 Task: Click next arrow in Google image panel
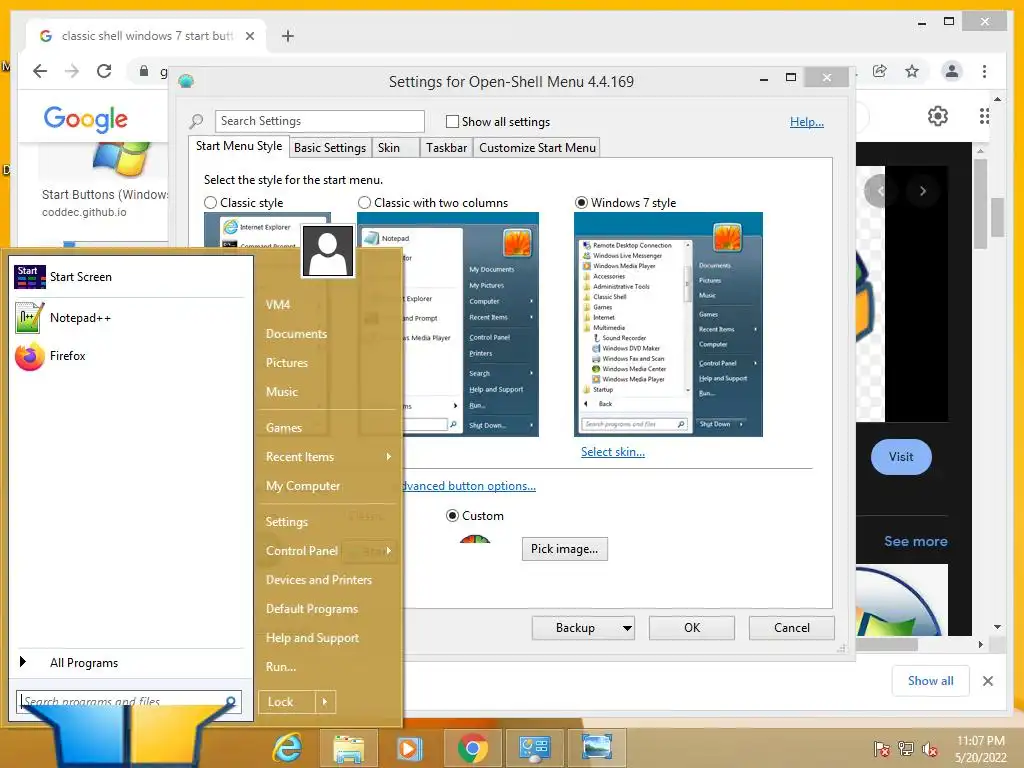[x=923, y=191]
